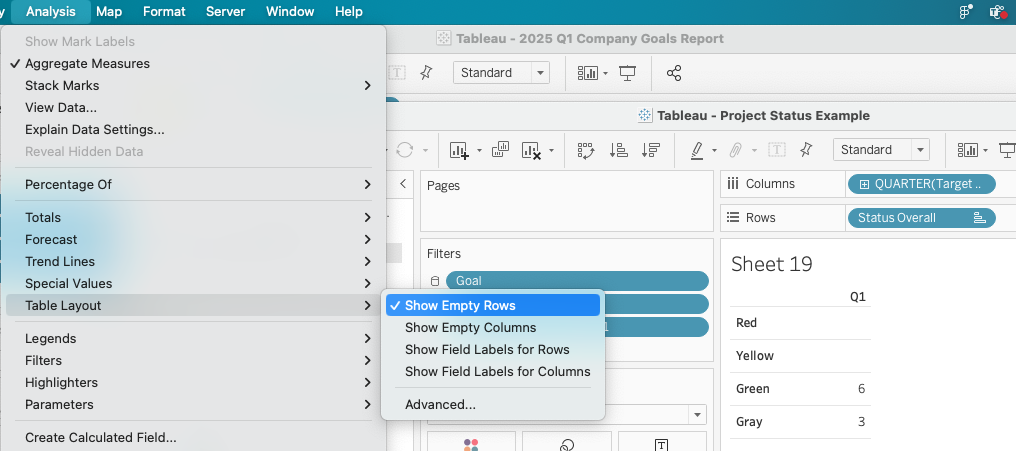
Task: Click the pin icon in Company Goals Report toolbar
Action: (x=426, y=73)
